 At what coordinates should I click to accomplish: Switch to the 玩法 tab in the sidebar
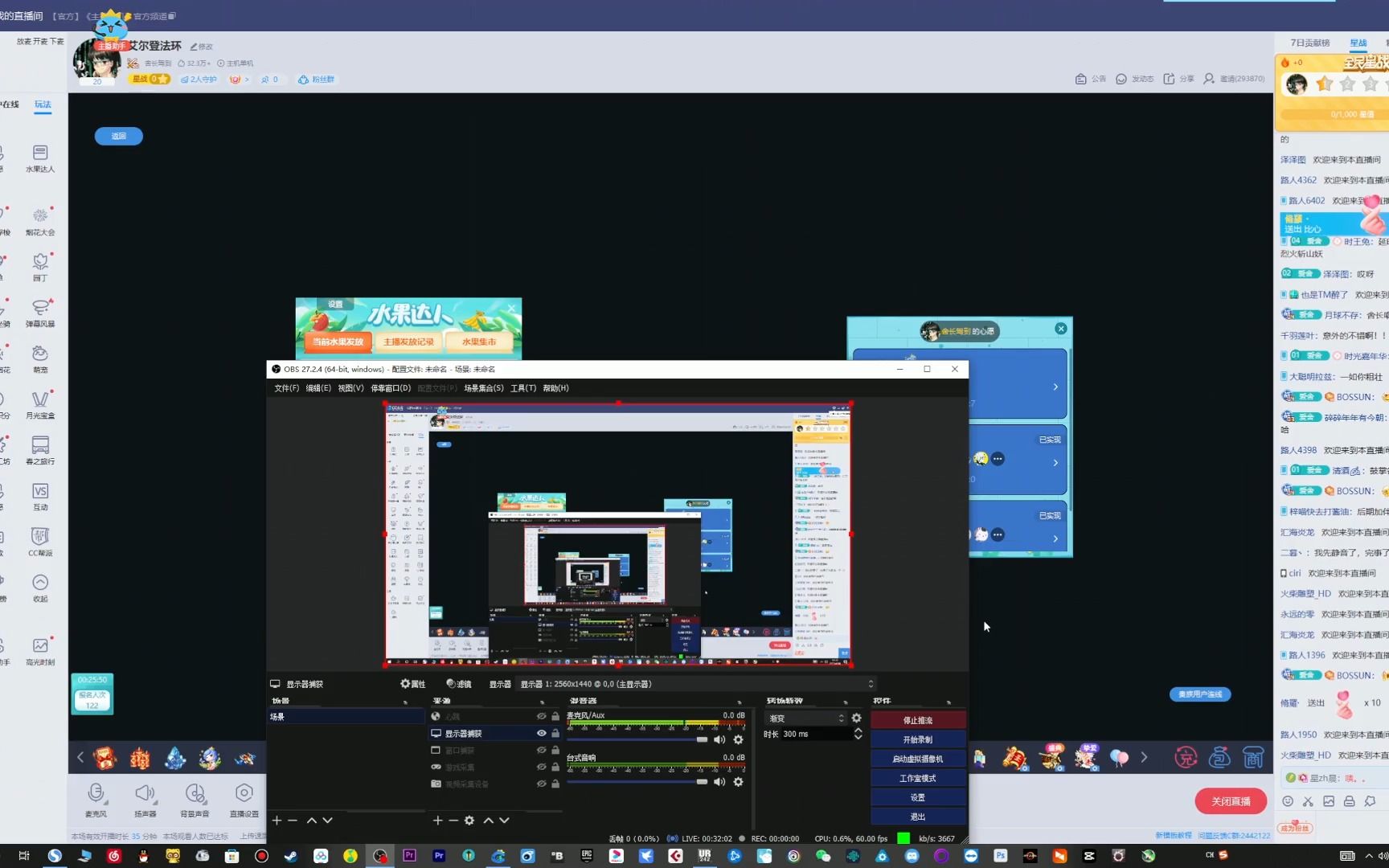pos(43,104)
